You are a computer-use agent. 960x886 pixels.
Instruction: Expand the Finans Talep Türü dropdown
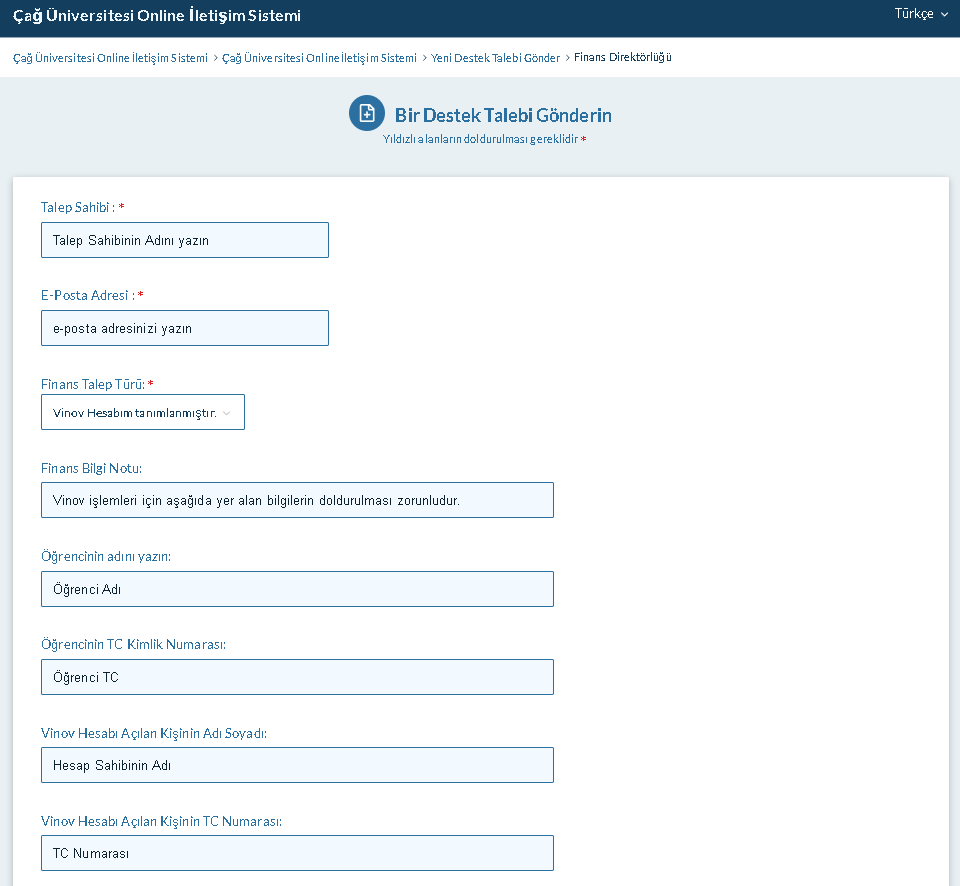[143, 412]
